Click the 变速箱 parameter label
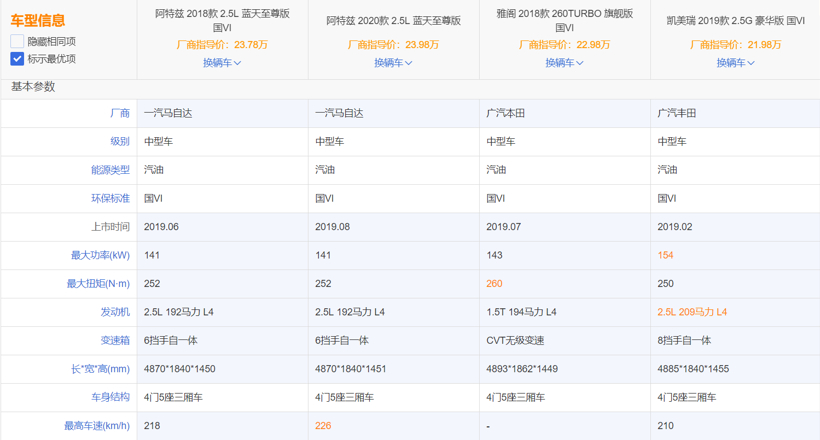The width and height of the screenshot is (820, 440). tap(115, 340)
